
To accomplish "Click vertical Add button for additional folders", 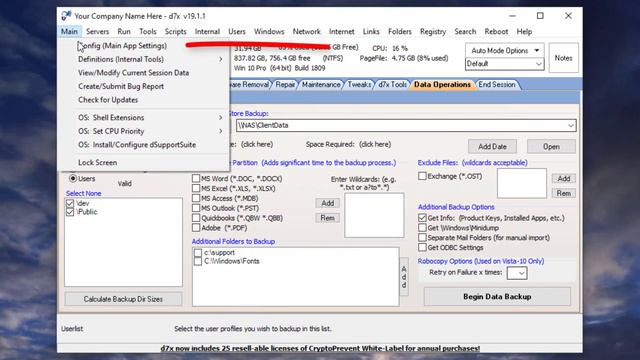I will (x=404, y=278).
